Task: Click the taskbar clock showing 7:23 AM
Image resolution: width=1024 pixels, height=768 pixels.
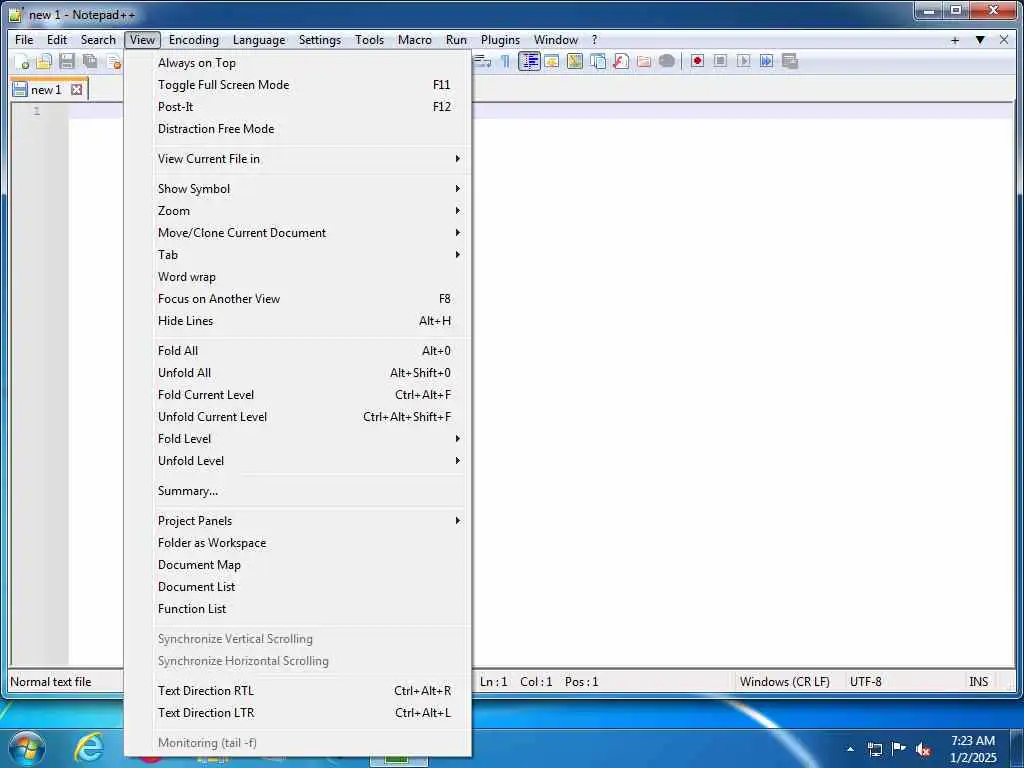Action: (x=973, y=748)
